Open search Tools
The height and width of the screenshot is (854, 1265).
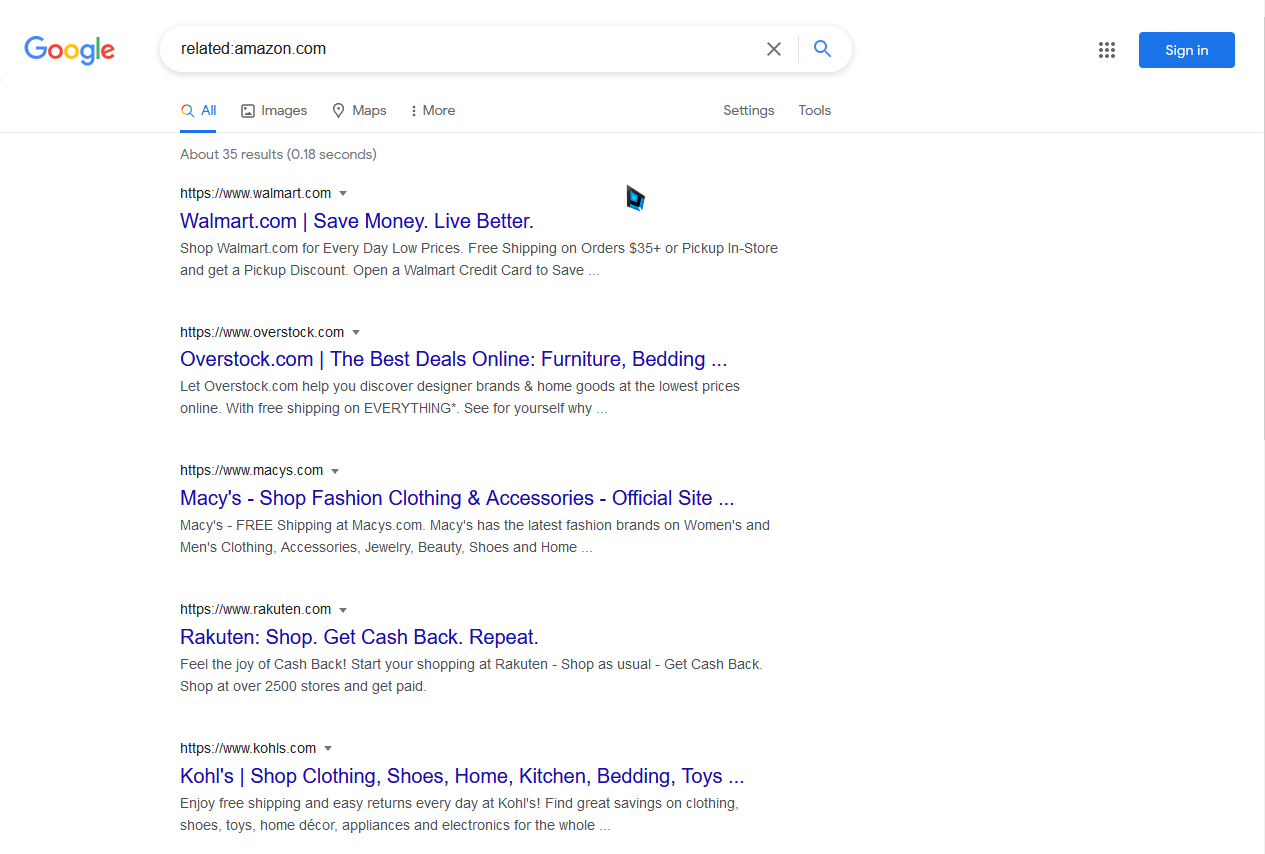click(815, 111)
